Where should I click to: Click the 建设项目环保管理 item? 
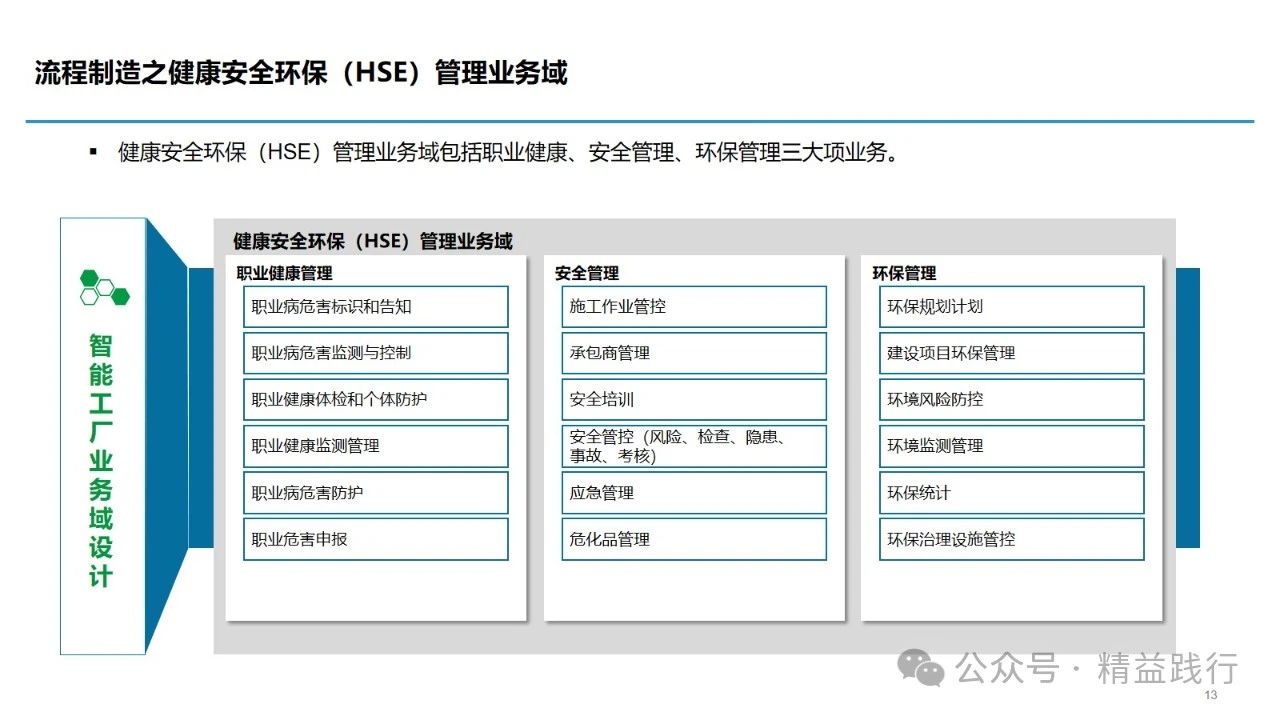point(1011,353)
